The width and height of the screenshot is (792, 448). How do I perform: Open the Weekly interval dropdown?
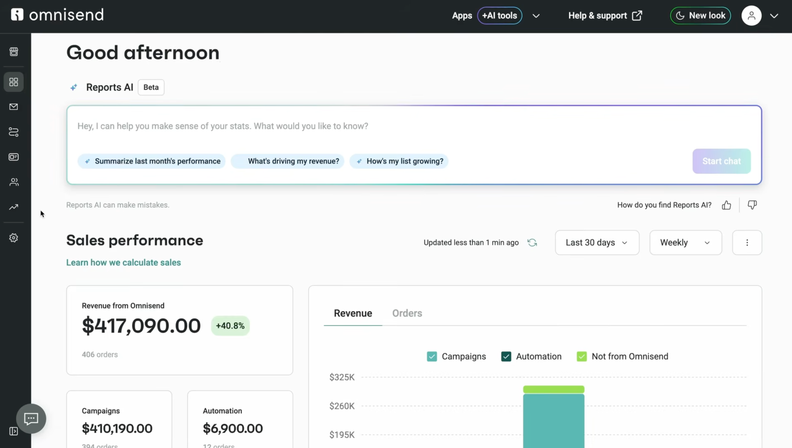tap(685, 242)
